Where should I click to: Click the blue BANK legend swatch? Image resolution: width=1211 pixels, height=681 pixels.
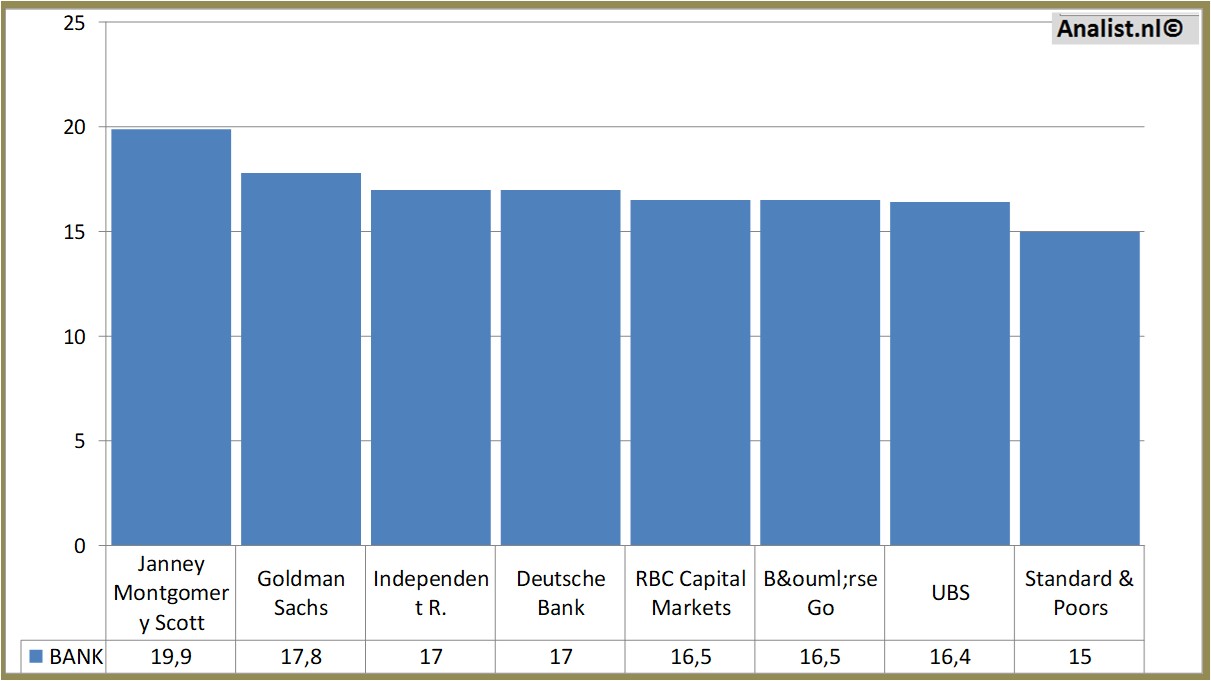[x=36, y=657]
